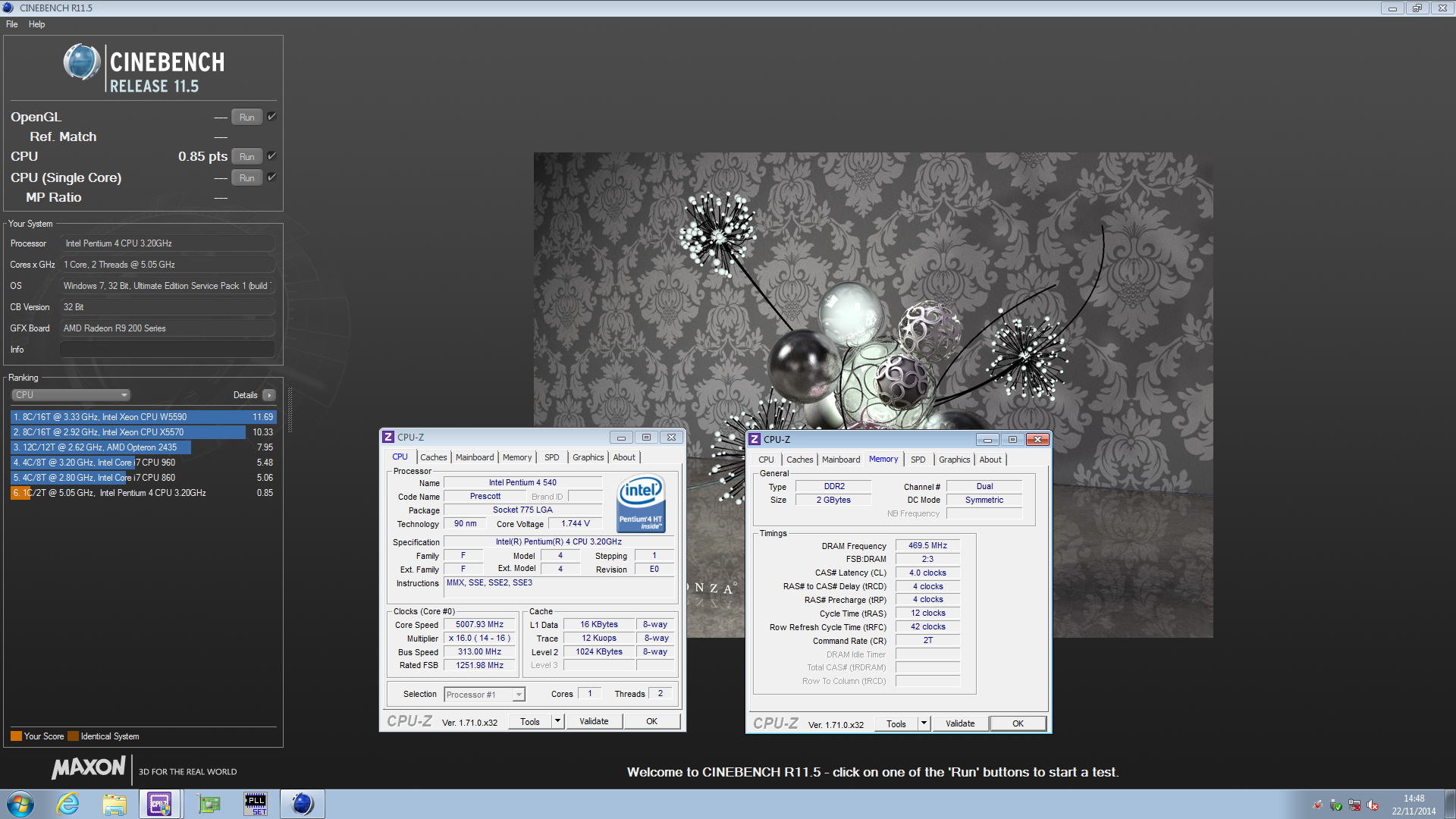
Task: Open the Help menu
Action: click(36, 24)
